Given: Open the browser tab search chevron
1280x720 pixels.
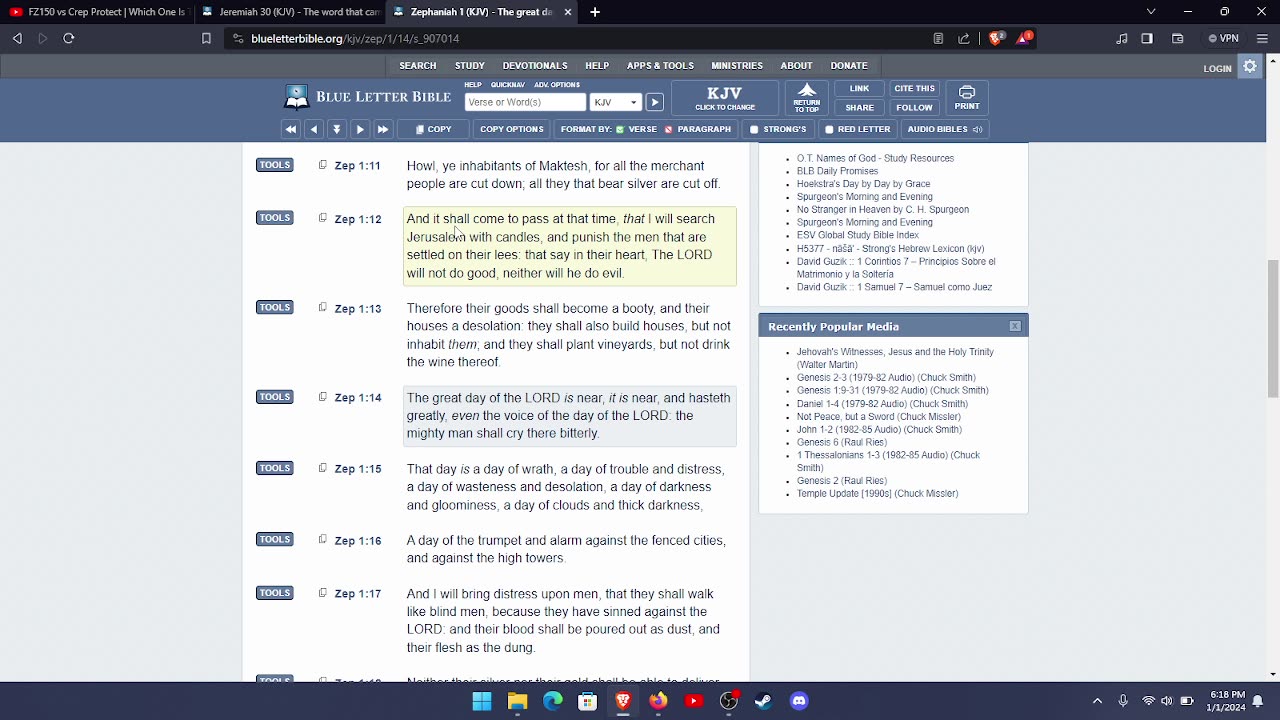Looking at the screenshot, I should coord(1151,12).
